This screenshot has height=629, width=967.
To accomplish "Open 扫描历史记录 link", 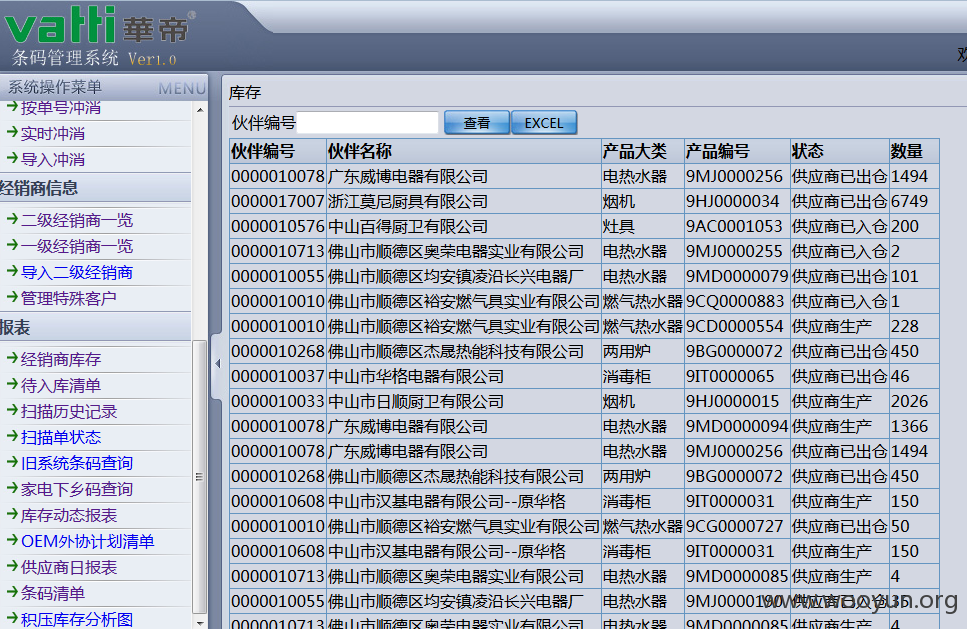I will point(69,411).
